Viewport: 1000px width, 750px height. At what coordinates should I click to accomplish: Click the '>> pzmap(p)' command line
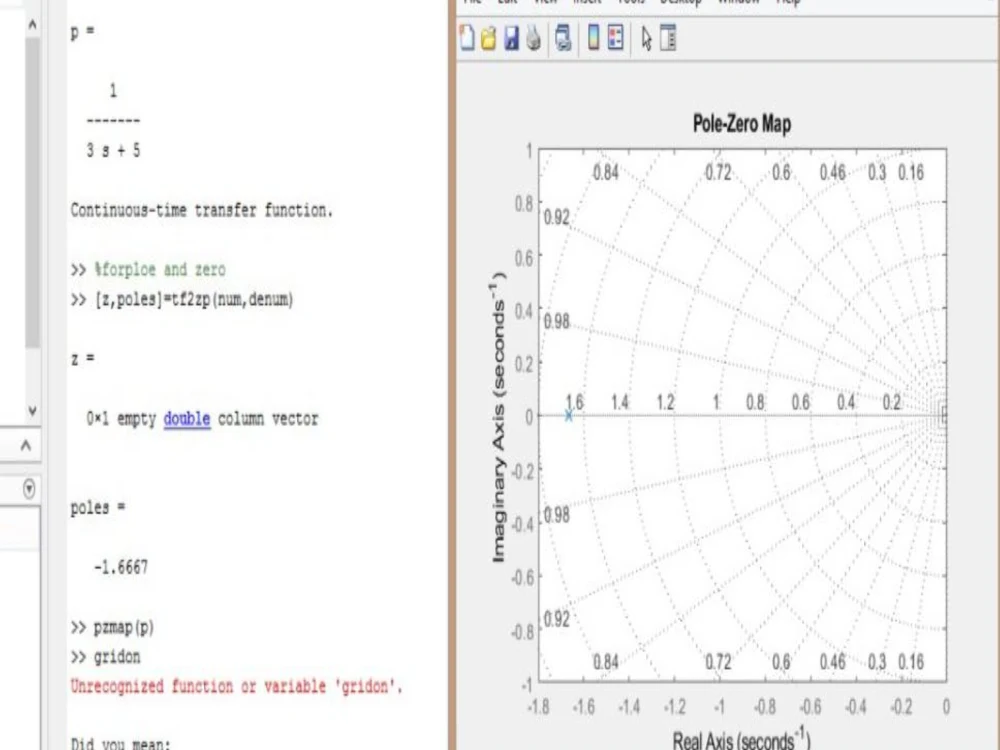(x=112, y=628)
